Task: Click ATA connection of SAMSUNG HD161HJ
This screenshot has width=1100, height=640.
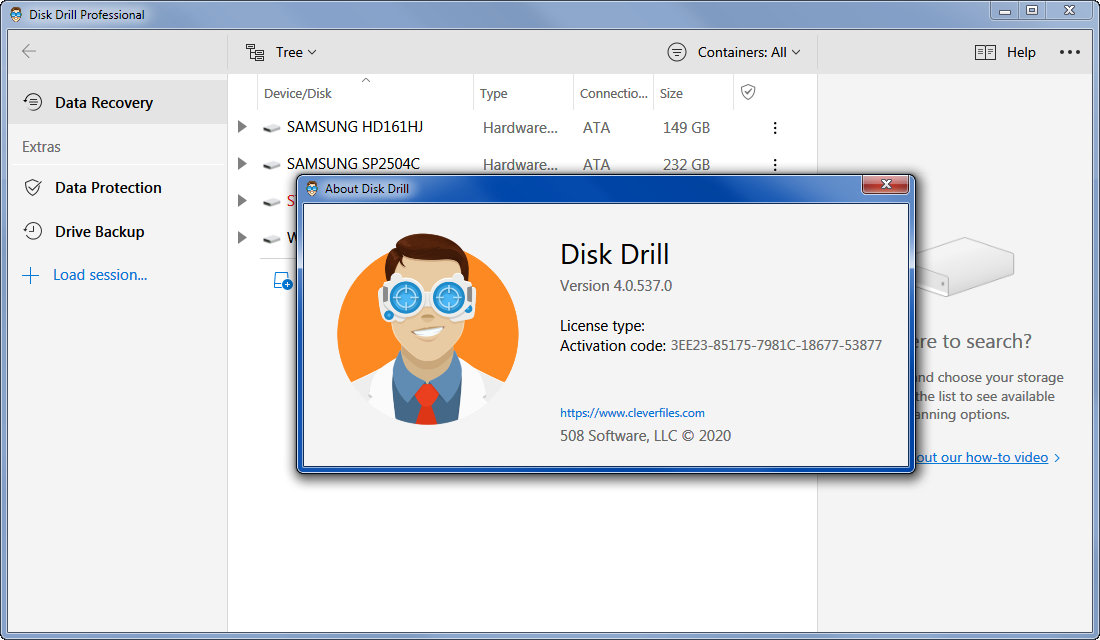Action: (596, 128)
